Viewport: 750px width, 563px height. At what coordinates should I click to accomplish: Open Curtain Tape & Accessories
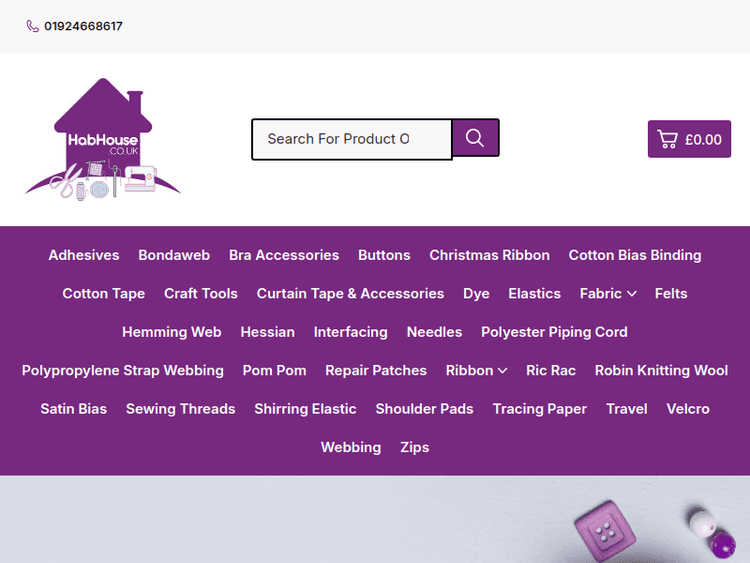point(350,293)
